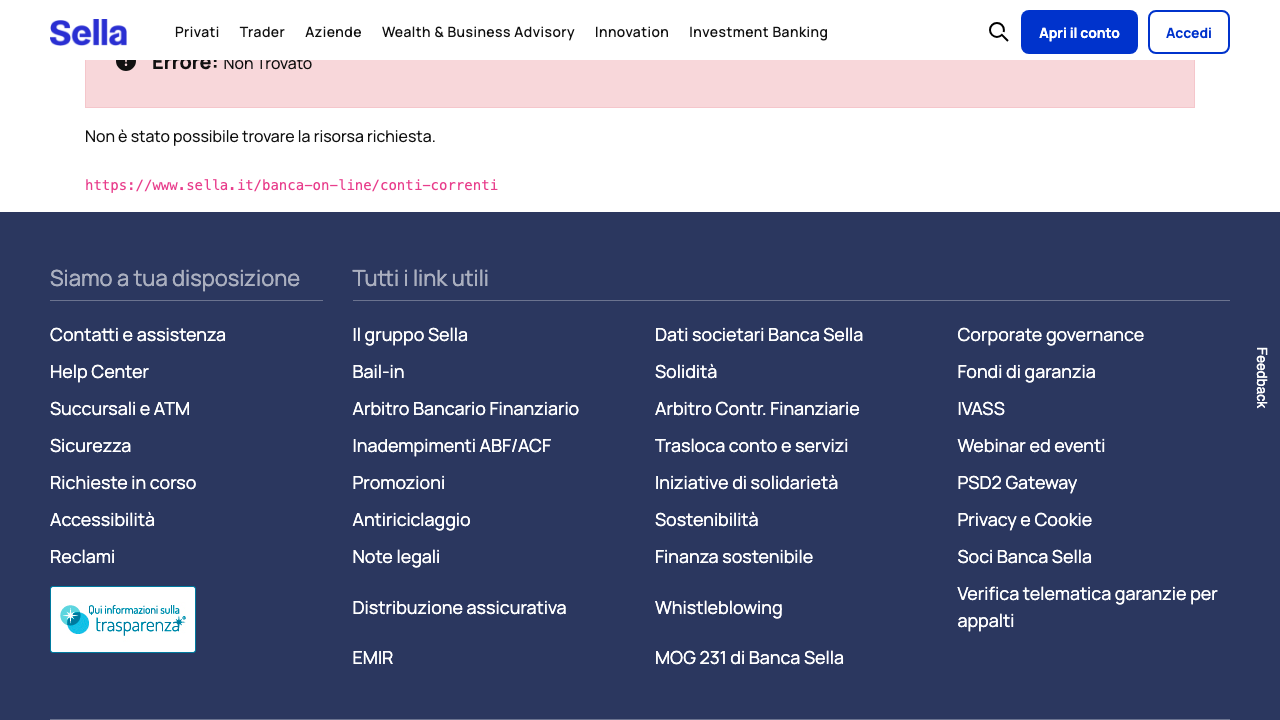Open the Solidità link
The image size is (1280, 720).
point(686,371)
